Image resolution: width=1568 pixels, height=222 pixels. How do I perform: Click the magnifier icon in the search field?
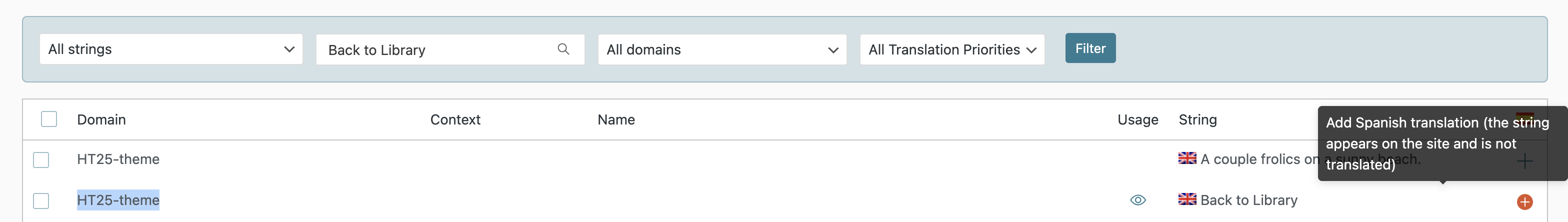coord(563,48)
